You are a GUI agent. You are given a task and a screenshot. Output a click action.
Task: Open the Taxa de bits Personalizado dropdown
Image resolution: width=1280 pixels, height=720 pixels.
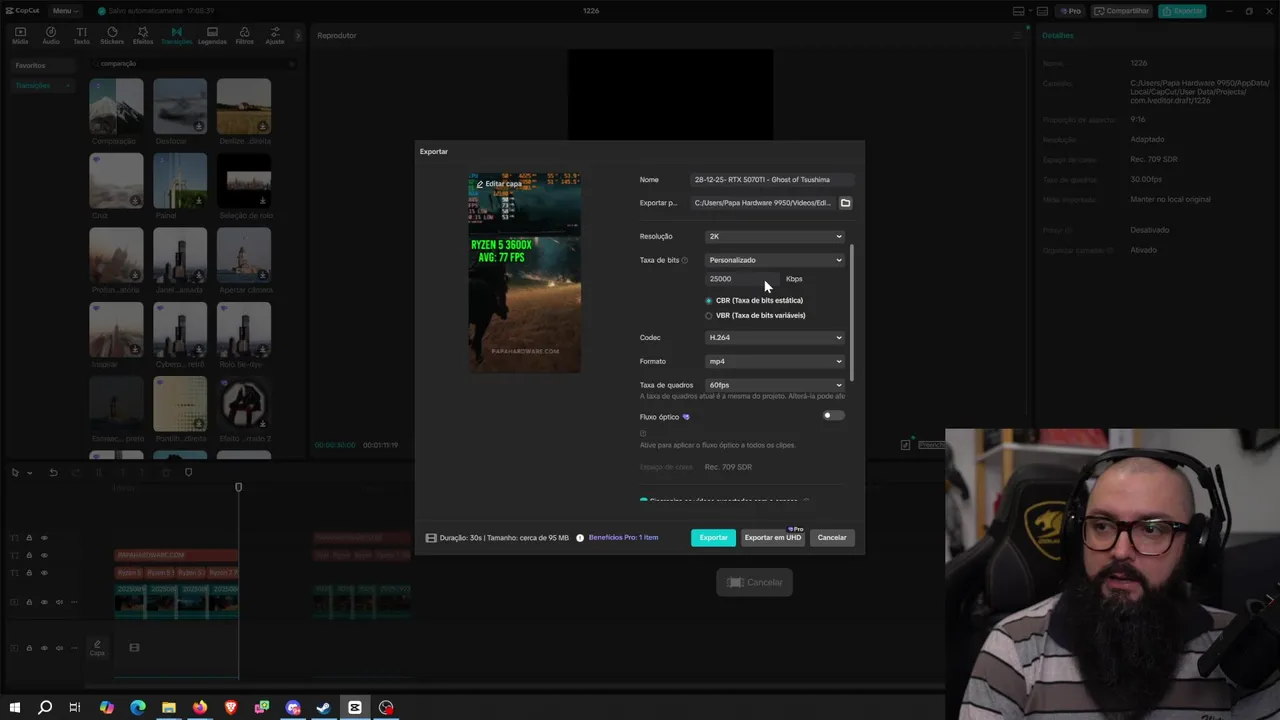775,260
